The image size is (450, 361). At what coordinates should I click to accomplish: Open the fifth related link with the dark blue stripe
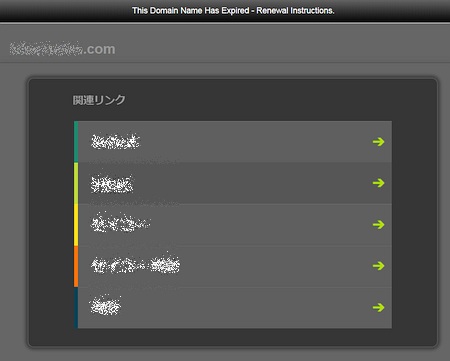pos(233,307)
